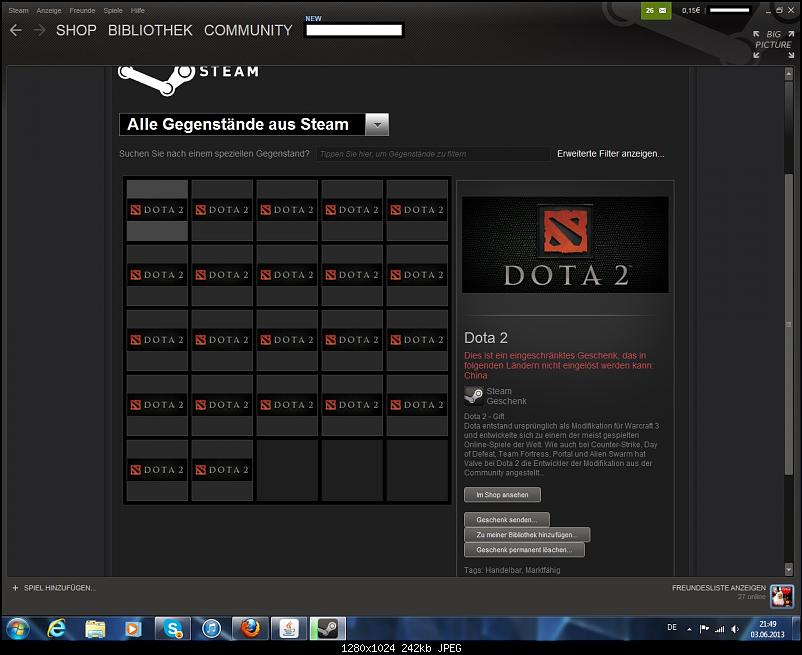Open the green inbox notifications icon

pyautogui.click(x=656, y=10)
